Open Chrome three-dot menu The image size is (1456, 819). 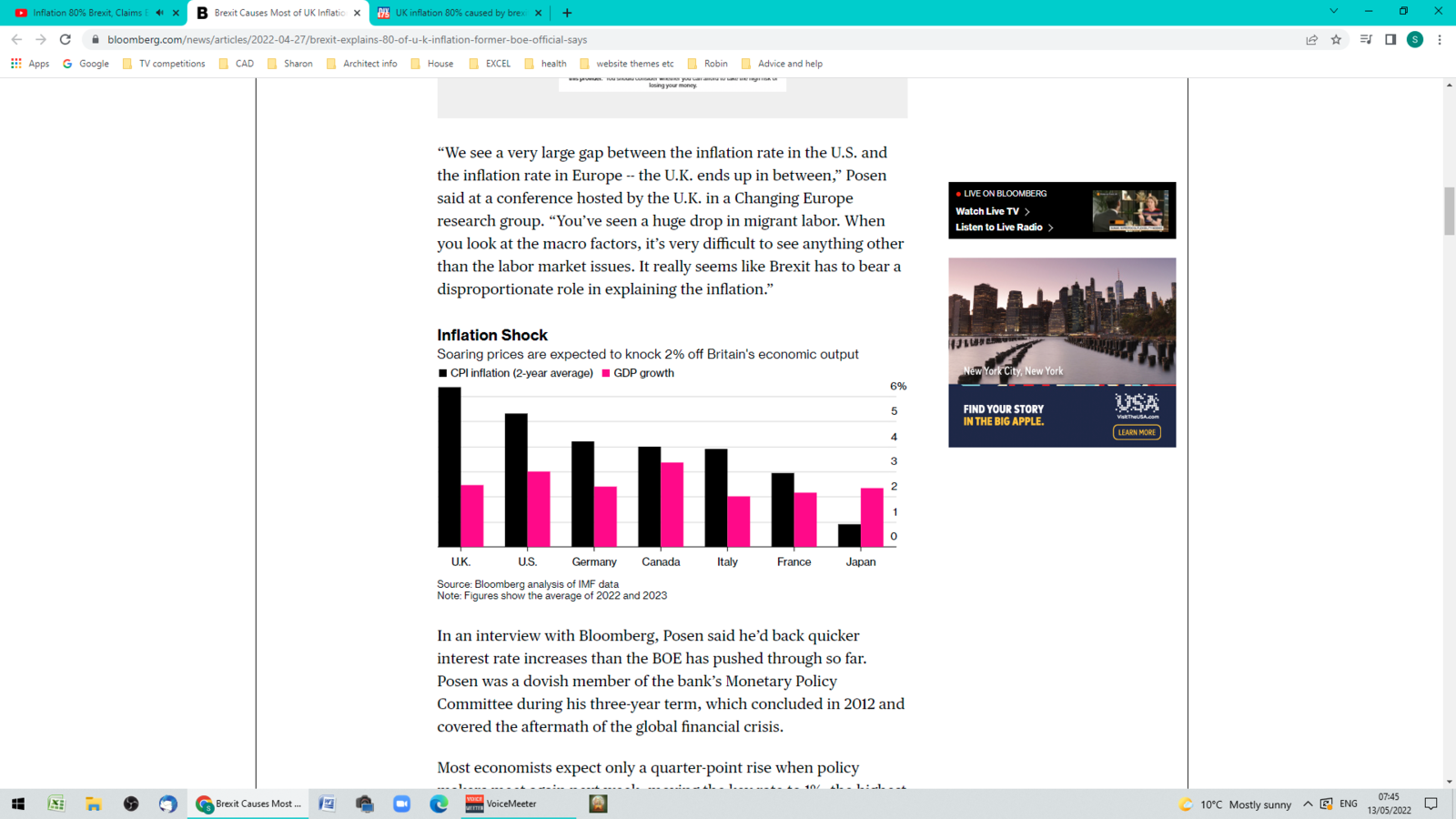click(x=1440, y=39)
